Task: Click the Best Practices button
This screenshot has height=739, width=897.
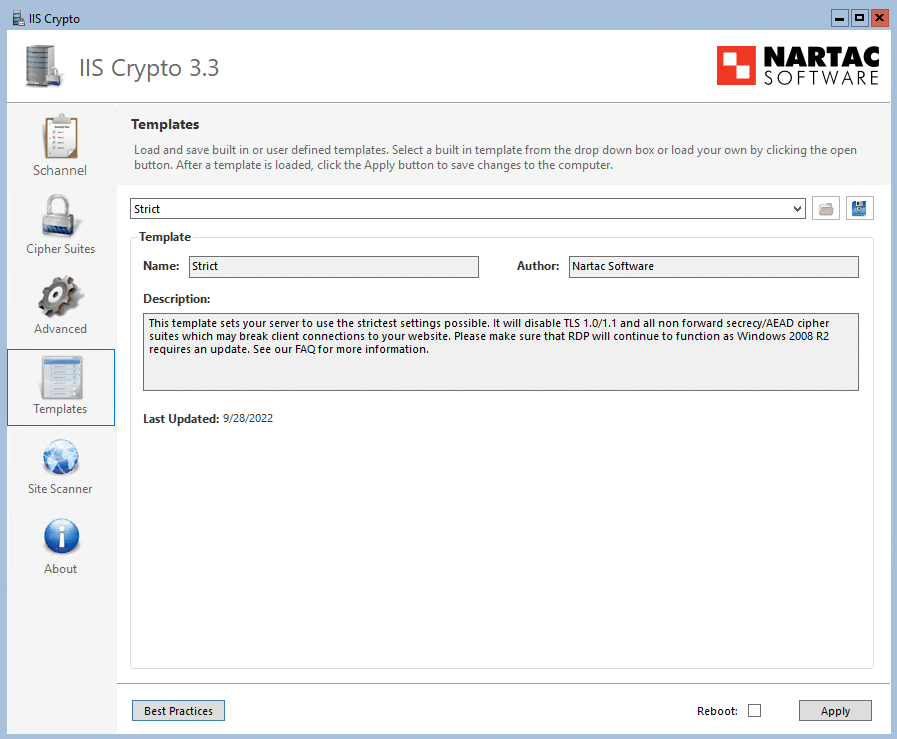Action: [178, 710]
